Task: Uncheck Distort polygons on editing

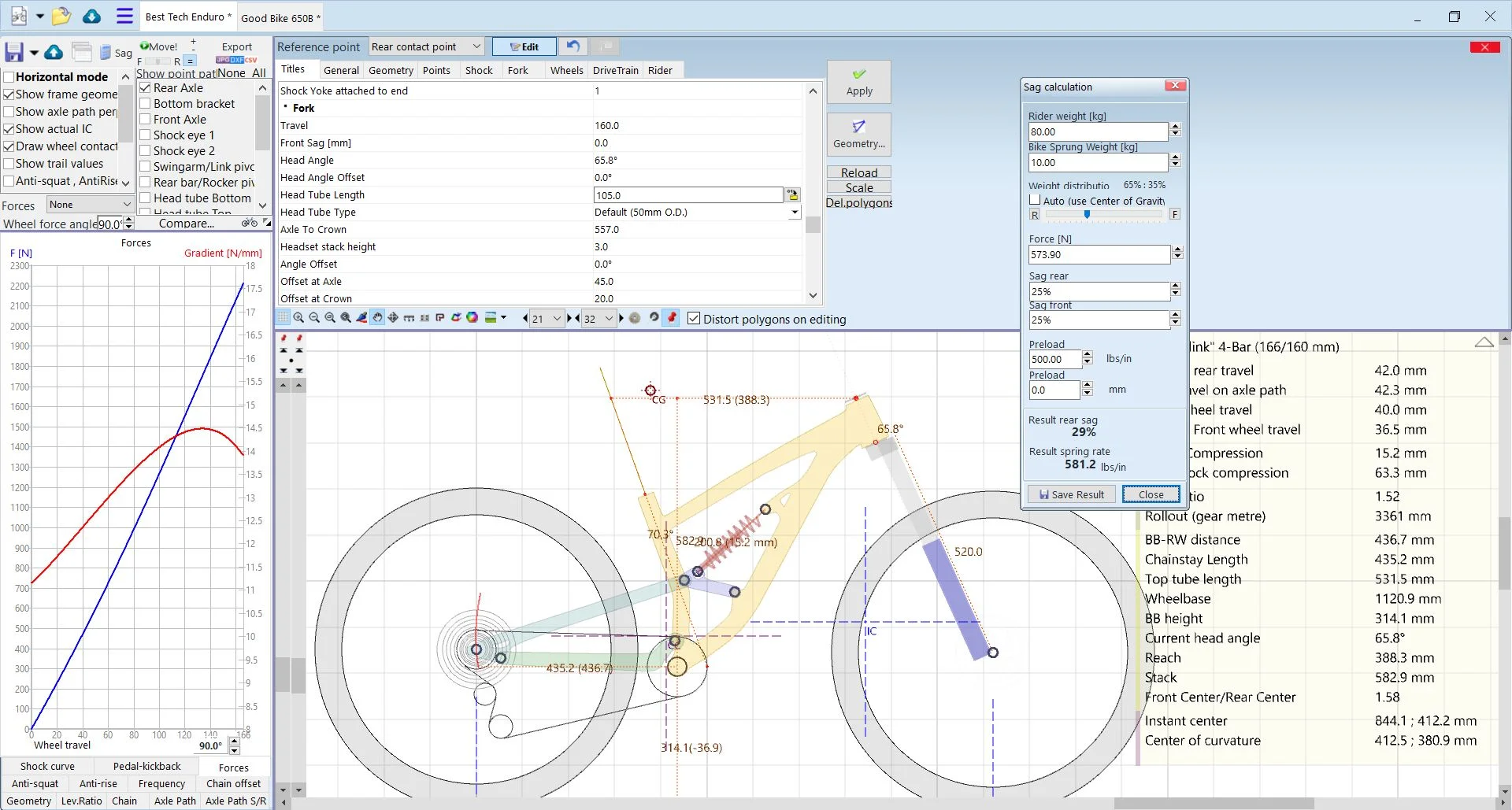Action: (694, 319)
